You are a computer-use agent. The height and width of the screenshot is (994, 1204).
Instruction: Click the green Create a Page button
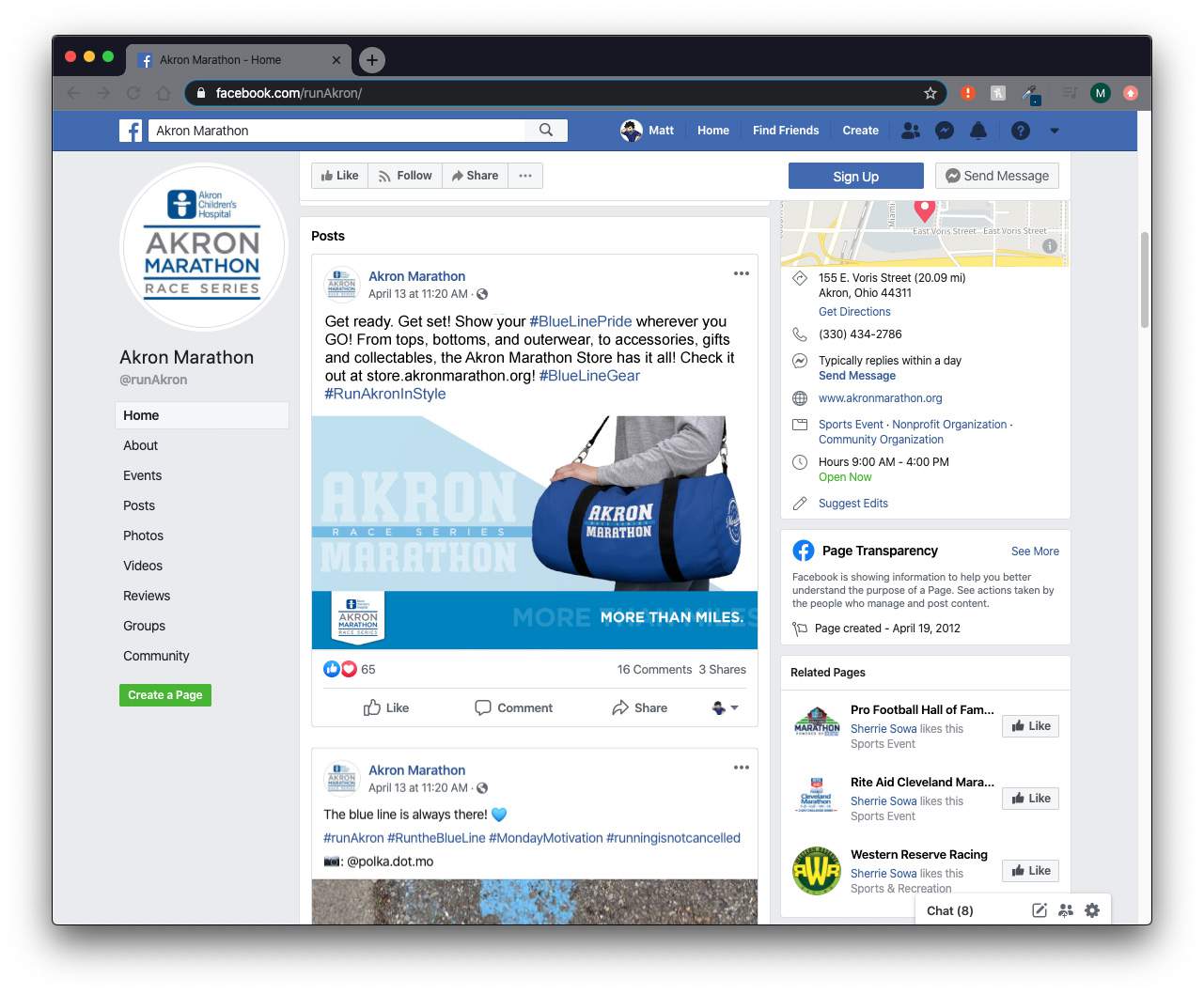point(165,695)
